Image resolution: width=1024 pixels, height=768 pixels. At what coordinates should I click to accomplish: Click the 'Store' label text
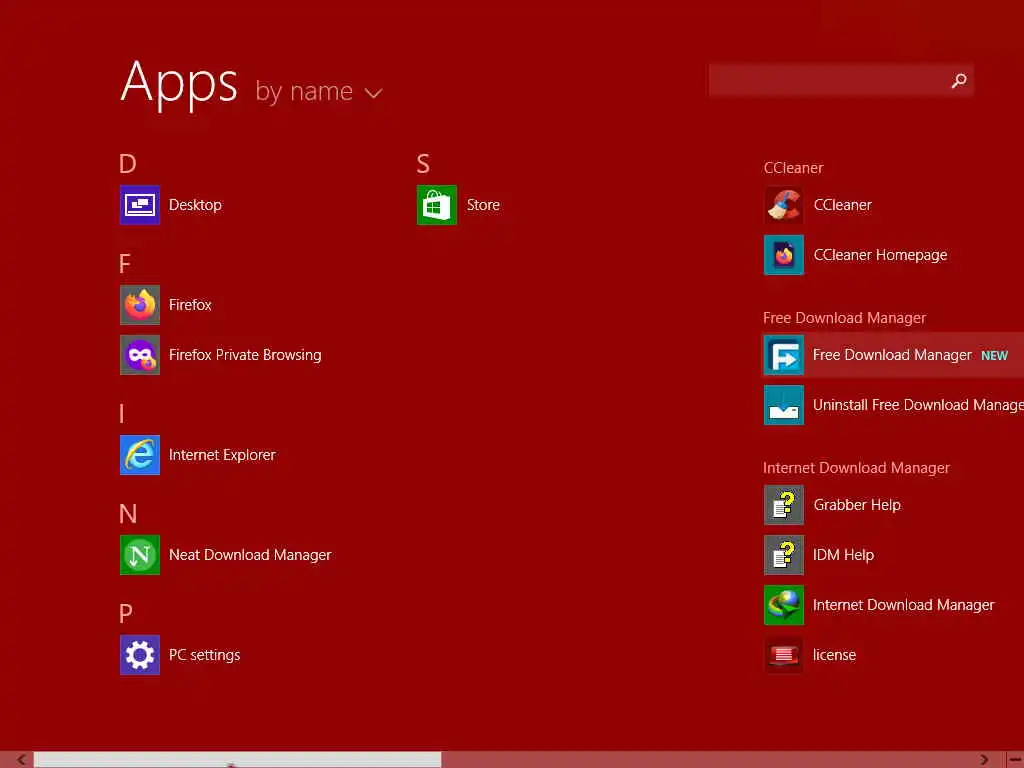[x=483, y=205]
